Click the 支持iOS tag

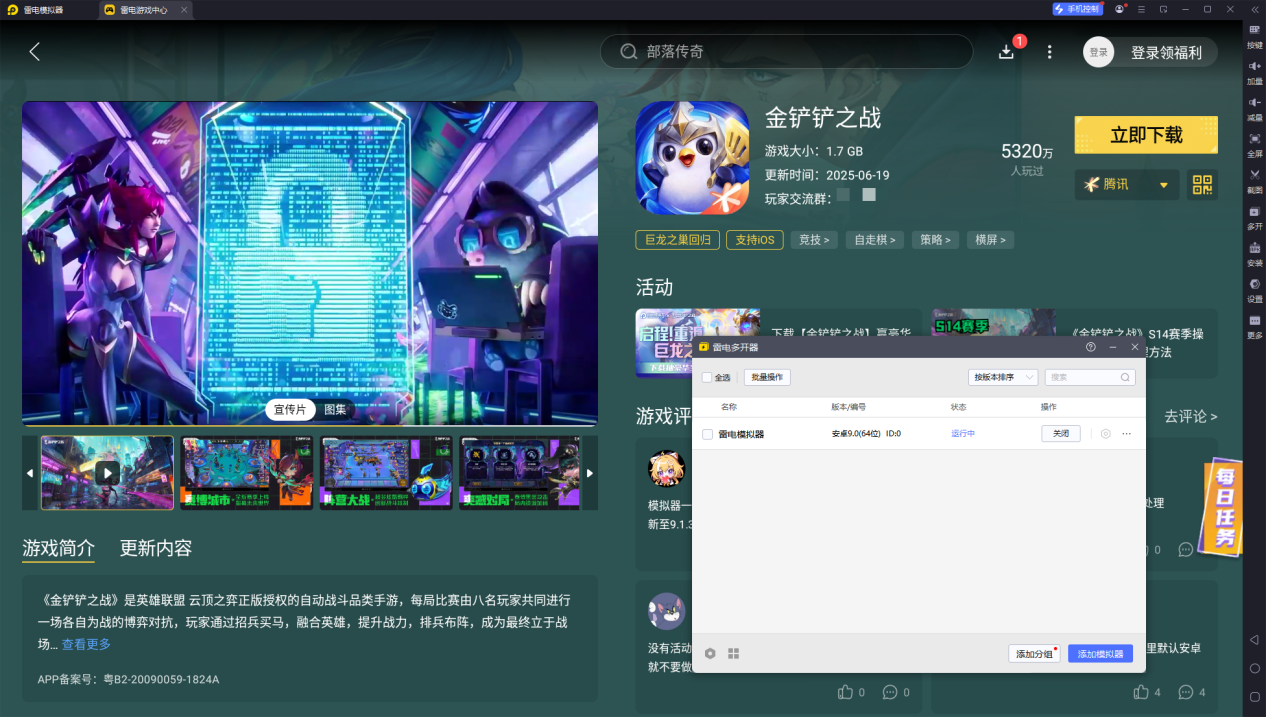coord(755,240)
